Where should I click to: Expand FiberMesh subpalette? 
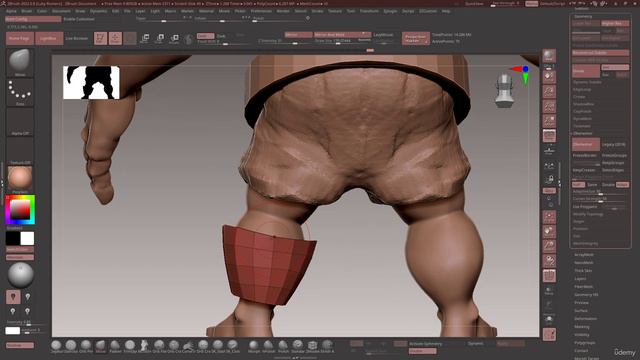(584, 287)
